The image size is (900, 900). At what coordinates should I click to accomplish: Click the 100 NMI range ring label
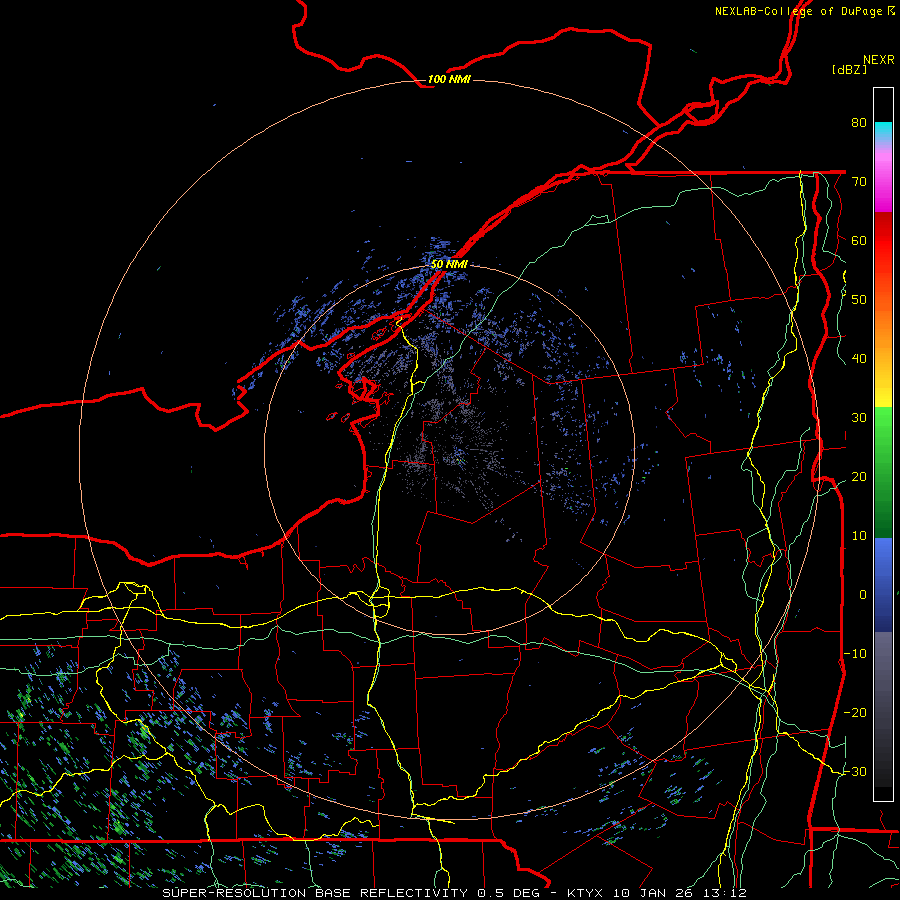coord(449,79)
